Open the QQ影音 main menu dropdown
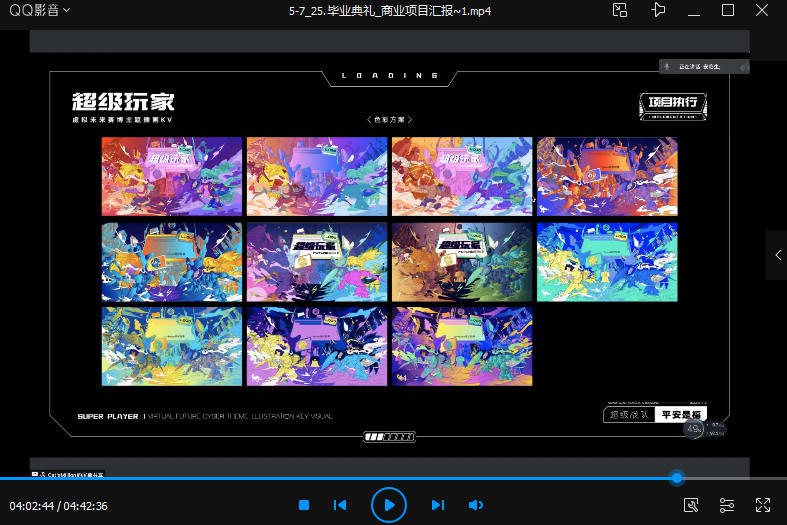 [40, 10]
